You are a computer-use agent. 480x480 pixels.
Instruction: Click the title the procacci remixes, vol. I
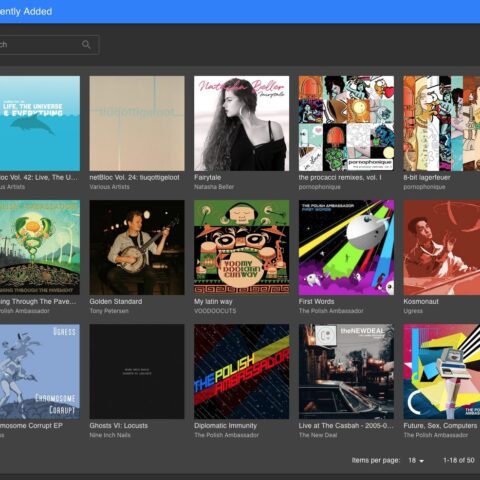click(340, 177)
